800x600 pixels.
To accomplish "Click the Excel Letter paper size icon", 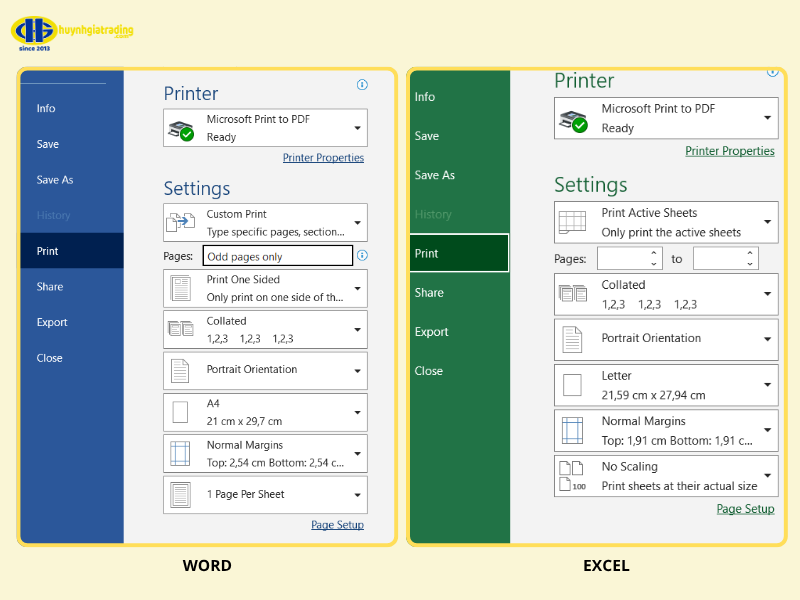I will 572,385.
